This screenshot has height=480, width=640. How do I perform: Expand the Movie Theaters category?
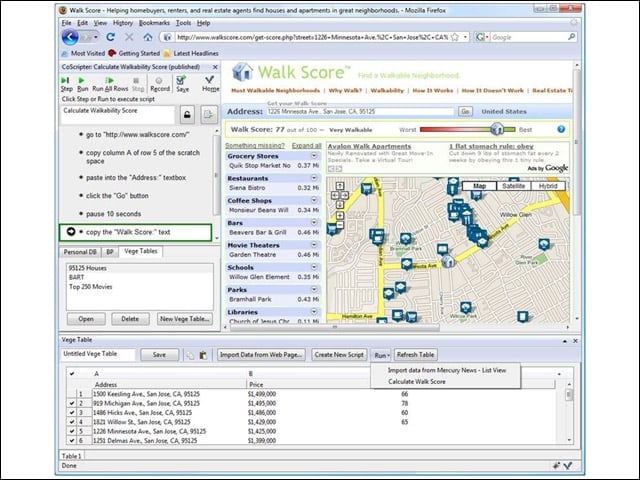point(314,244)
